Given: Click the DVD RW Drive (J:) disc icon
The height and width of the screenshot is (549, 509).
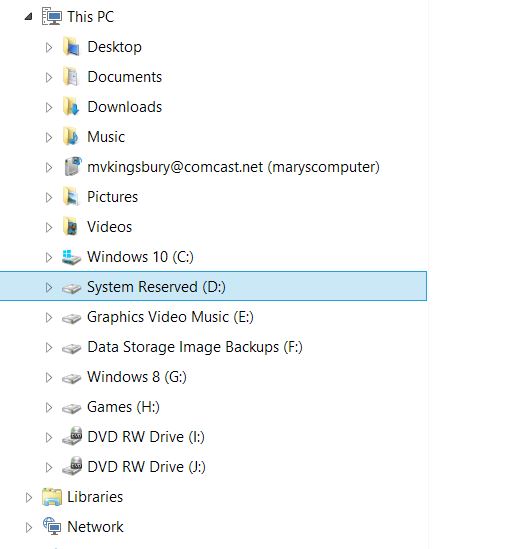Looking at the screenshot, I should click(x=72, y=466).
